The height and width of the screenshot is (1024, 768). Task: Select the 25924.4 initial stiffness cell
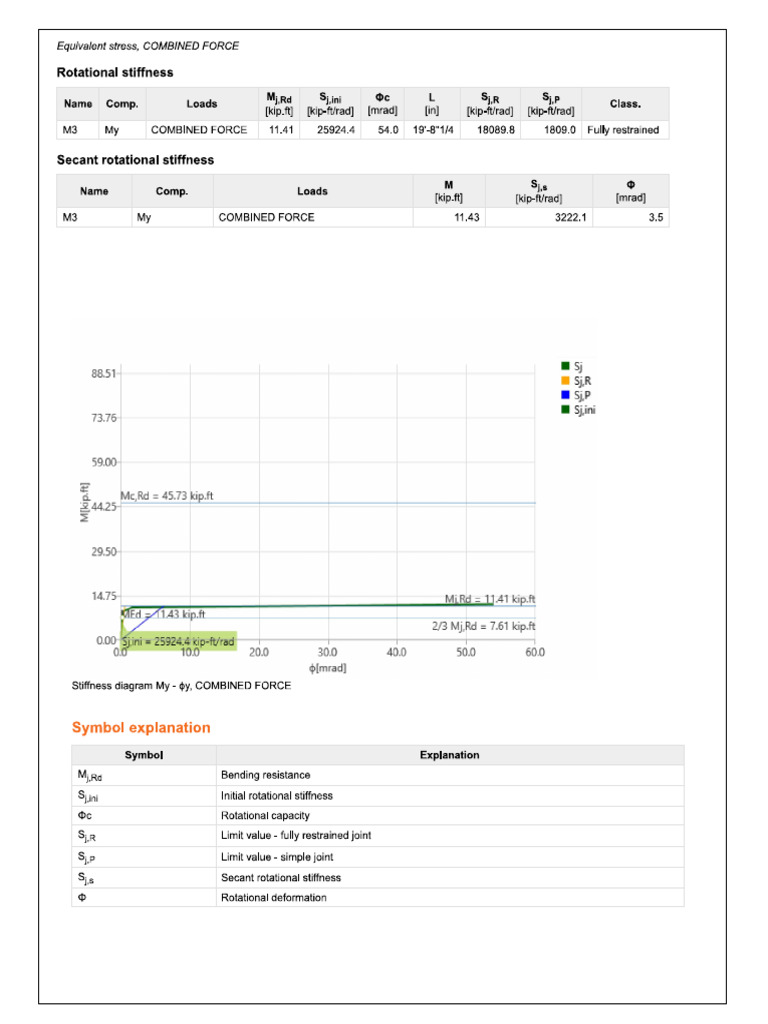[336, 130]
